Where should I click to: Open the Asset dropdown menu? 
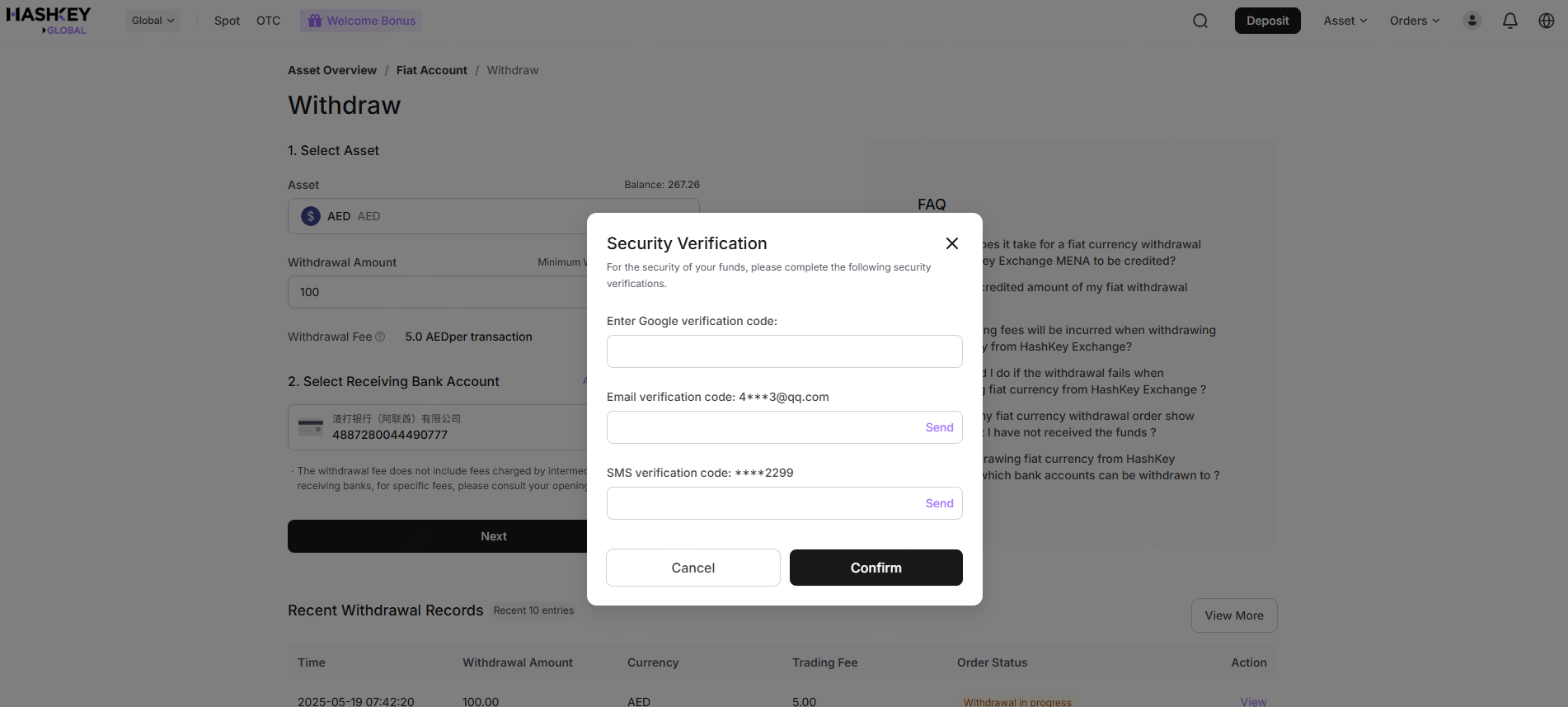[1345, 21]
